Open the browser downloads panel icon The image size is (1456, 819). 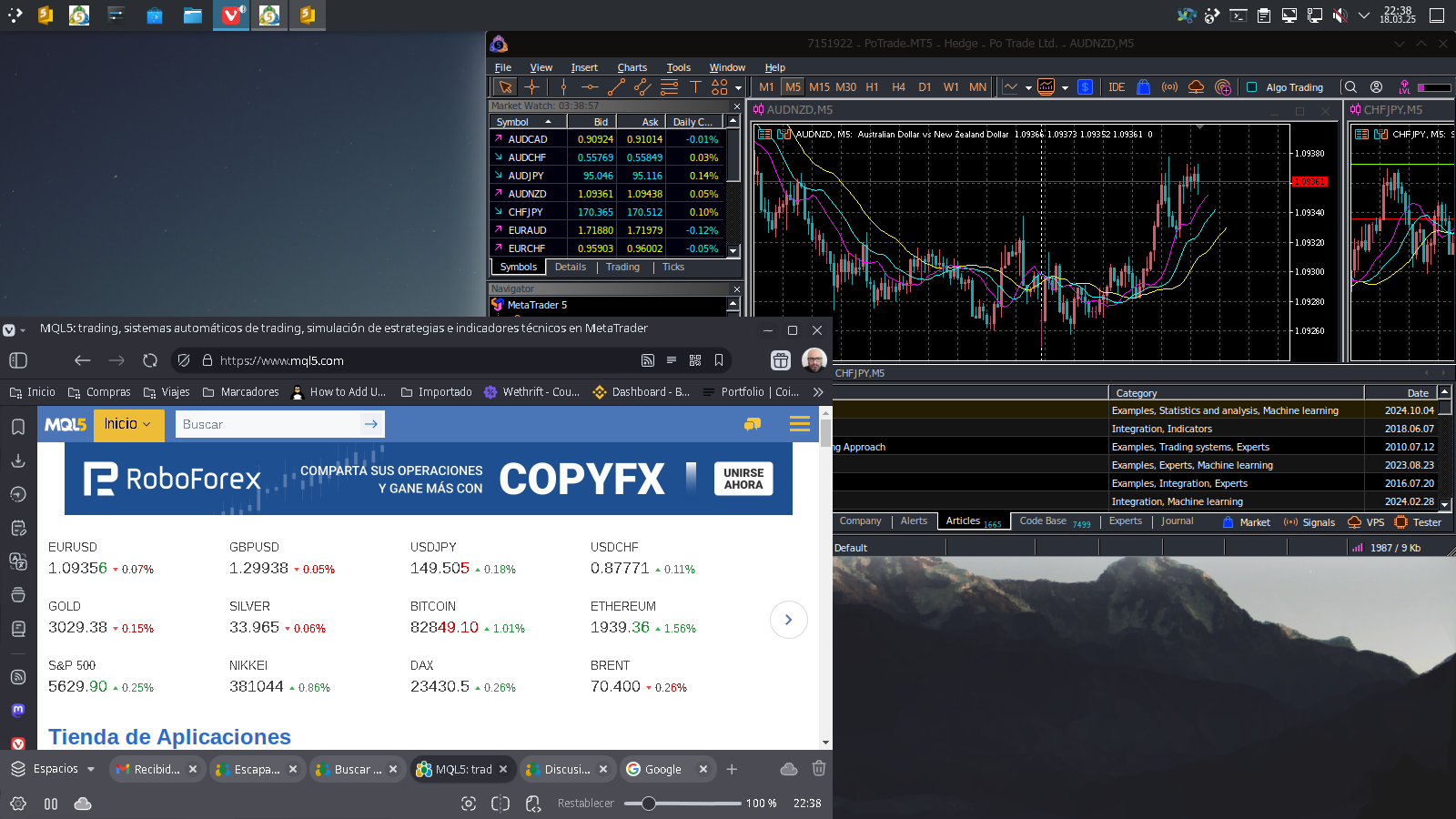tap(18, 460)
